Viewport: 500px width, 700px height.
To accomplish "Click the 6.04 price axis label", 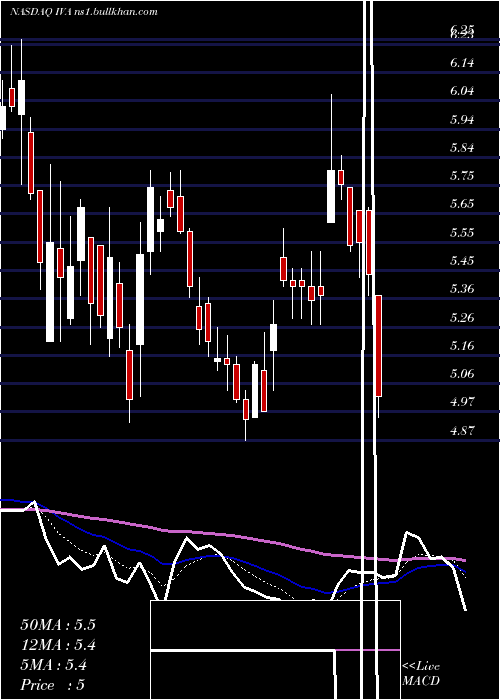I will [x=462, y=91].
